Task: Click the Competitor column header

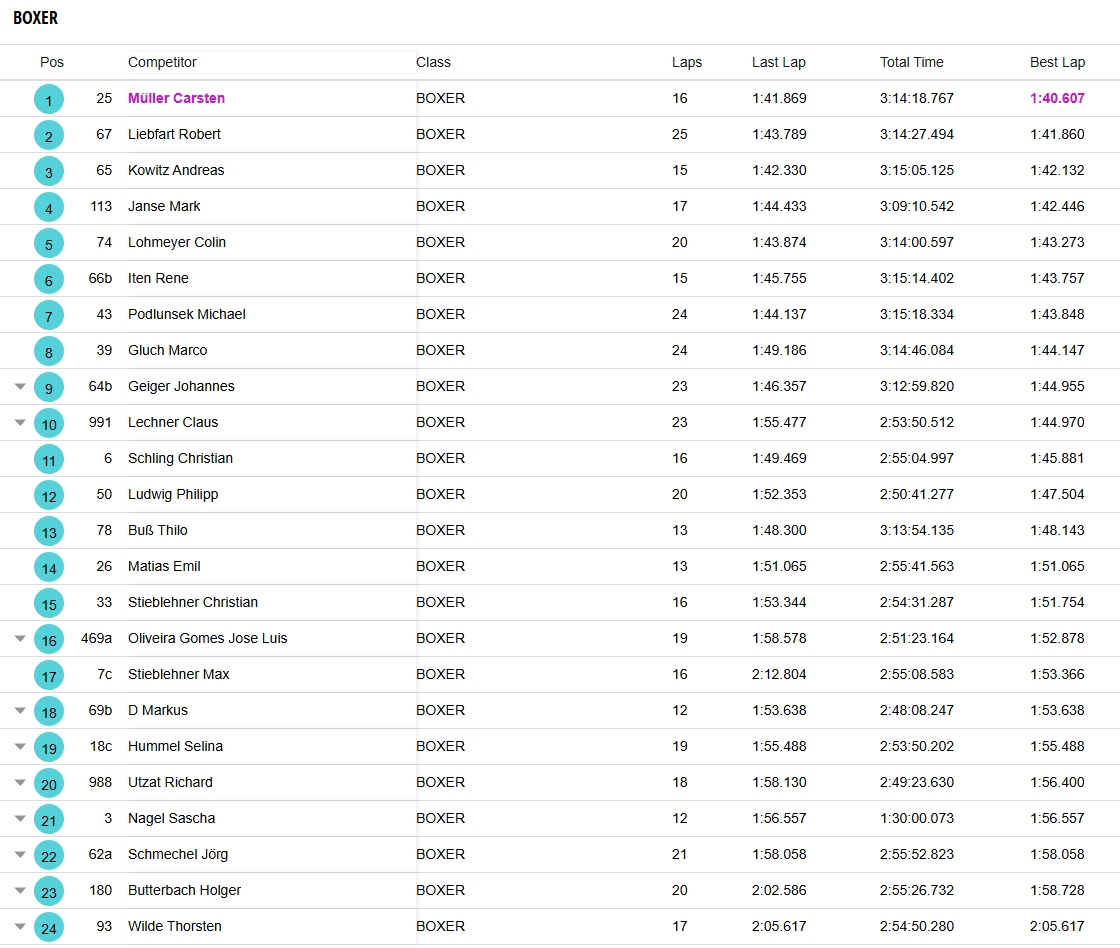Action: [x=162, y=62]
